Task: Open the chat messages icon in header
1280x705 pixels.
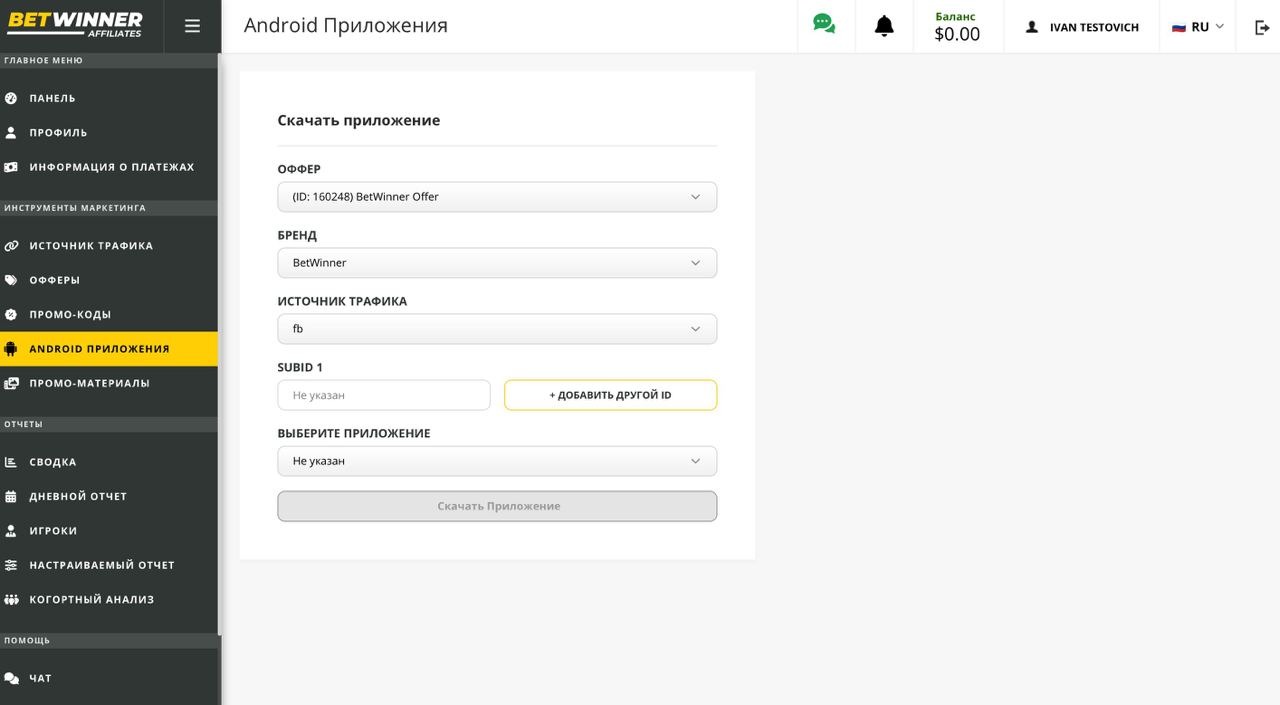Action: 823,21
